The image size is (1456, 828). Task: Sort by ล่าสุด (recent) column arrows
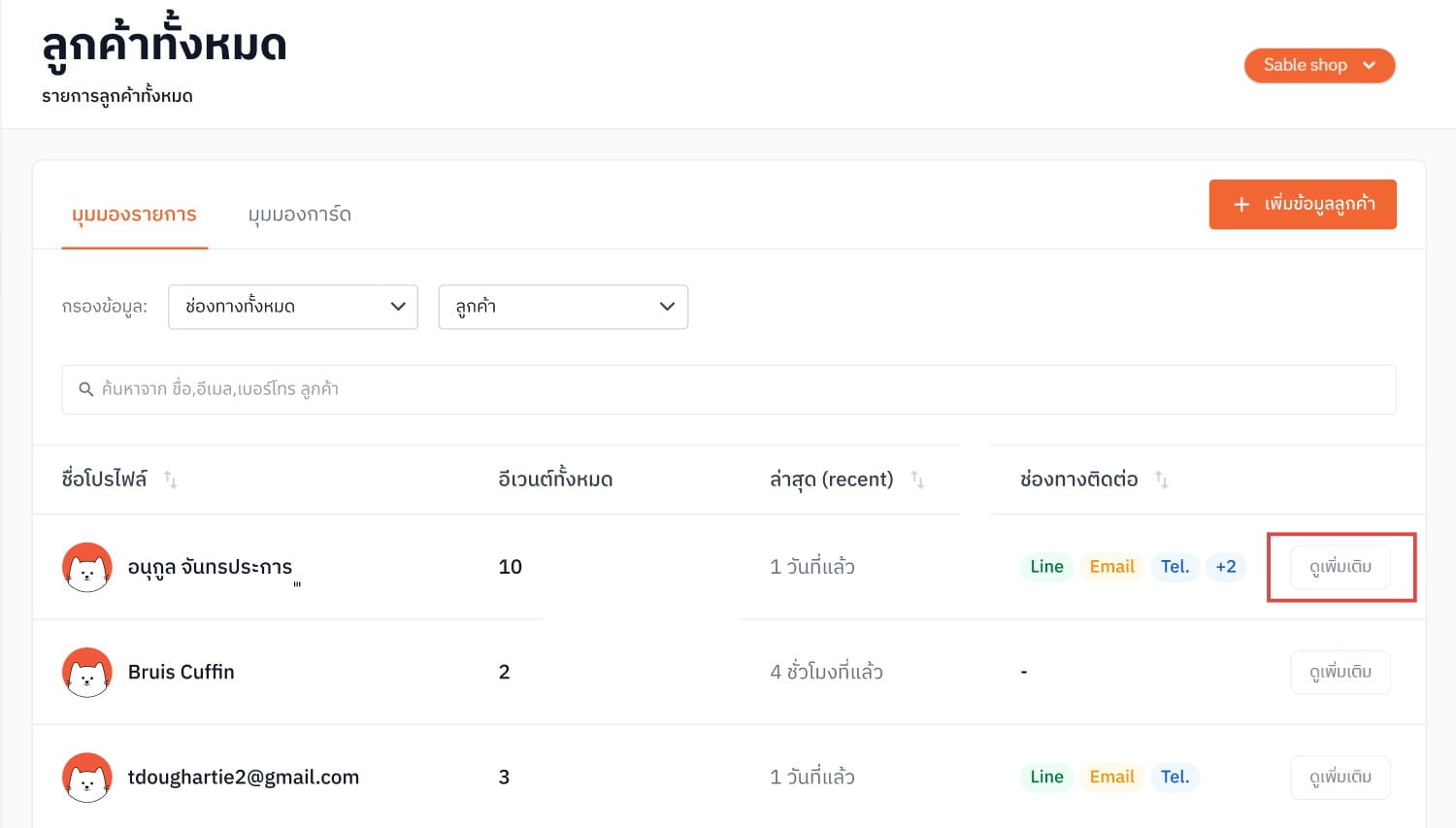tap(917, 480)
